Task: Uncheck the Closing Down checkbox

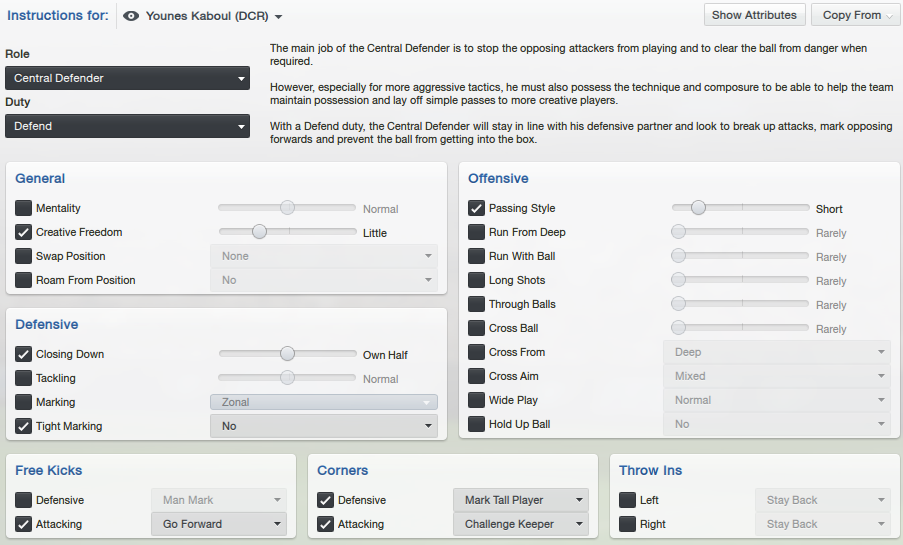Action: pyautogui.click(x=24, y=354)
